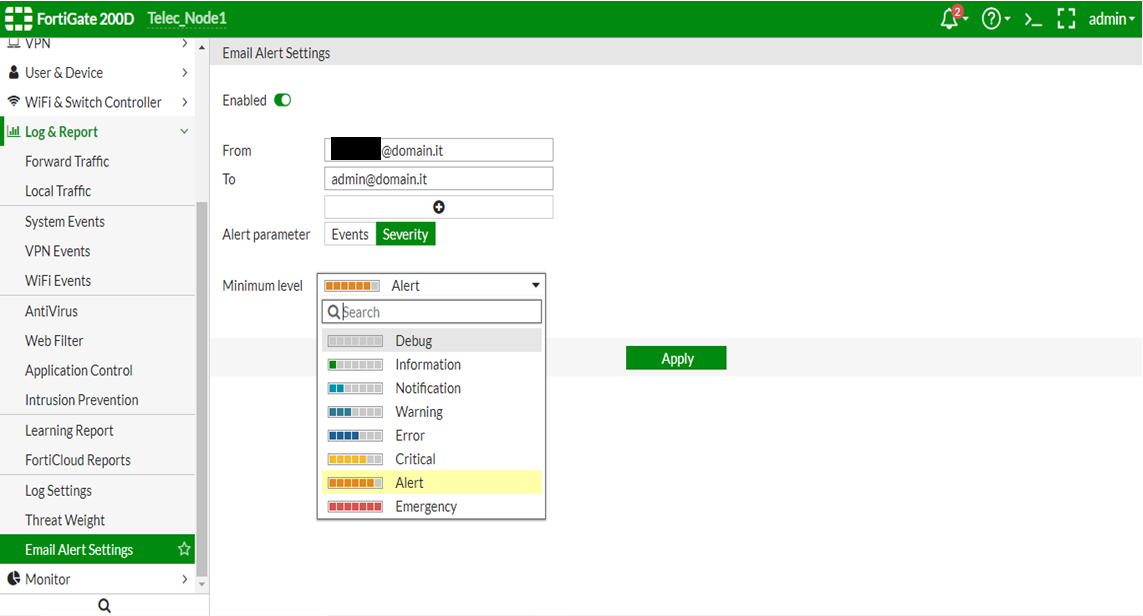Image resolution: width=1143 pixels, height=616 pixels.
Task: Click the favorite star beside Email Alert Settings
Action: pyautogui.click(x=184, y=549)
